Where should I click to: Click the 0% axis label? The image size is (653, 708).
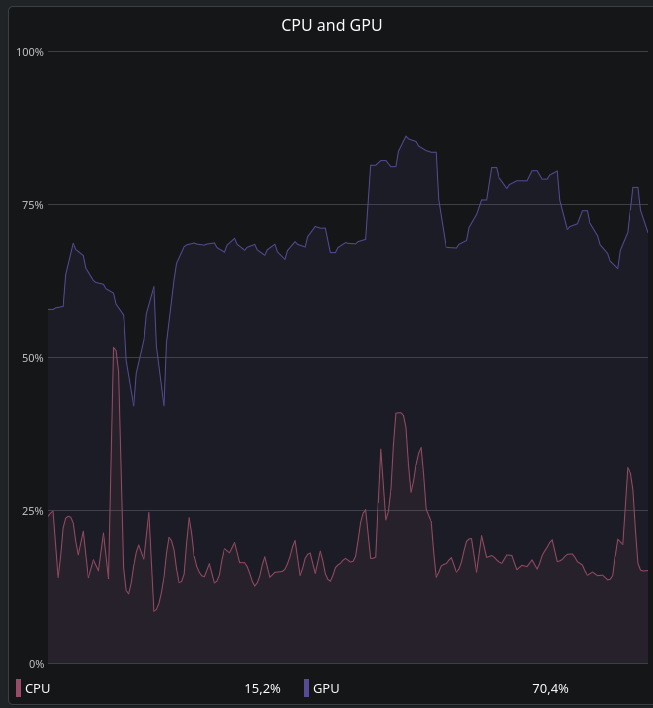36,664
